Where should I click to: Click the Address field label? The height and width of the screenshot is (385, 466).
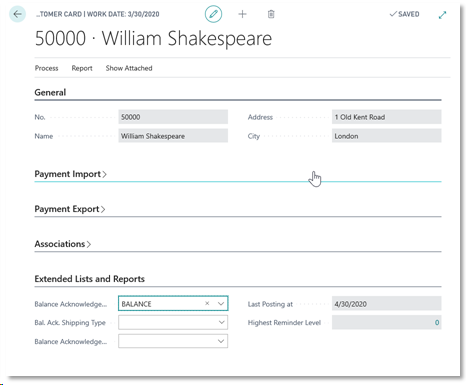click(260, 117)
